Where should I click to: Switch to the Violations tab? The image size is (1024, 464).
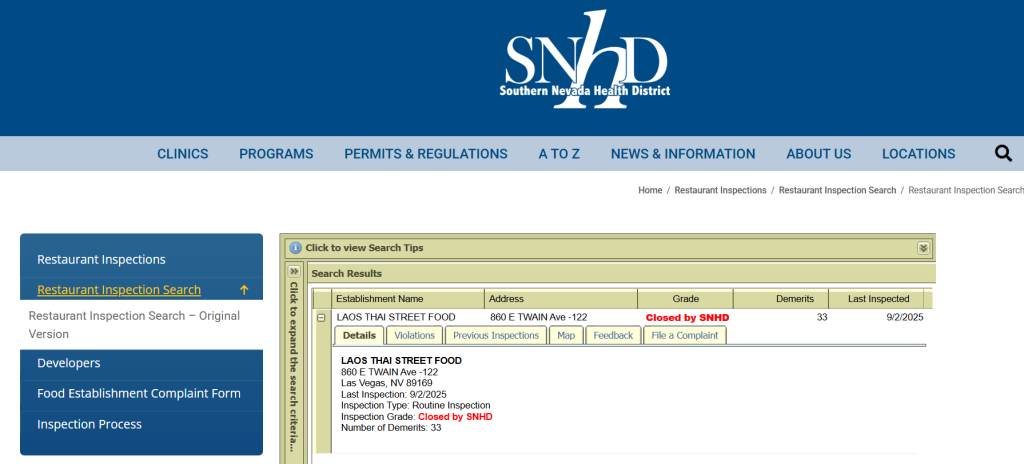click(x=415, y=335)
